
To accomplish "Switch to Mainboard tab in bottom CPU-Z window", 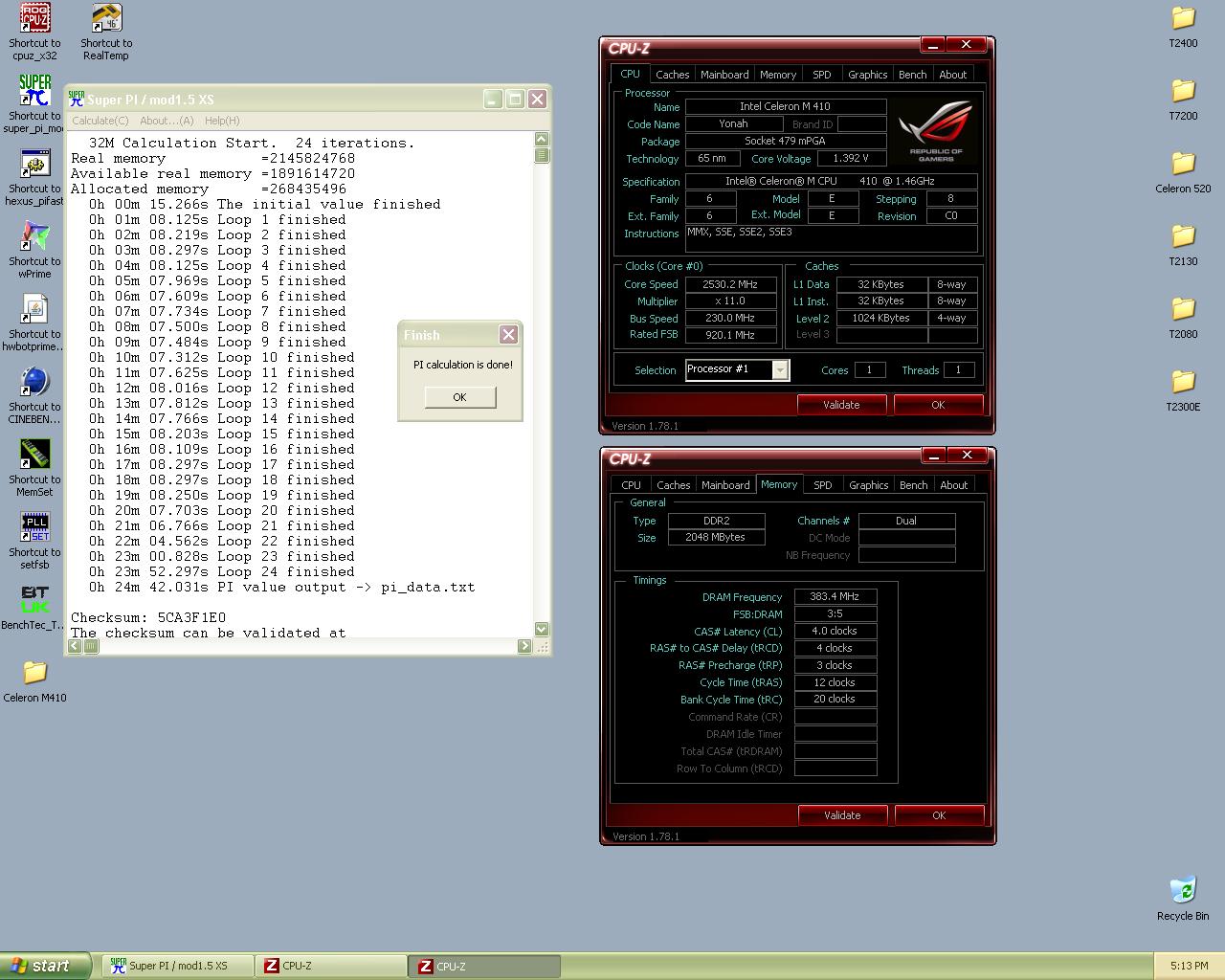I will point(725,485).
